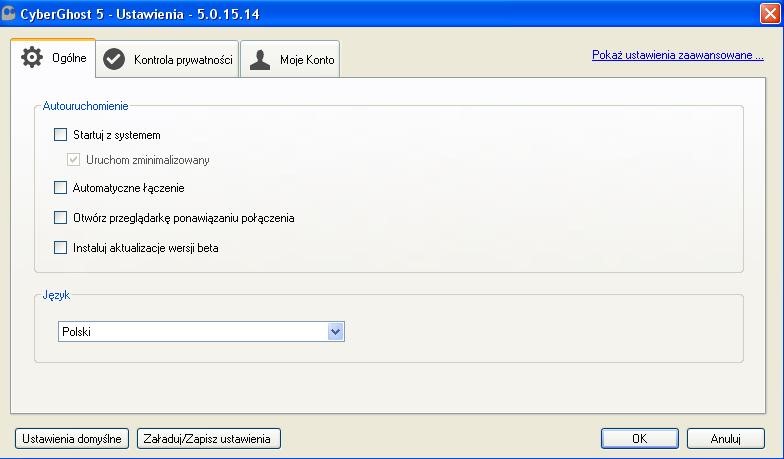Click the gear icon on Ogólne tab
The image size is (784, 459).
pyautogui.click(x=32, y=58)
